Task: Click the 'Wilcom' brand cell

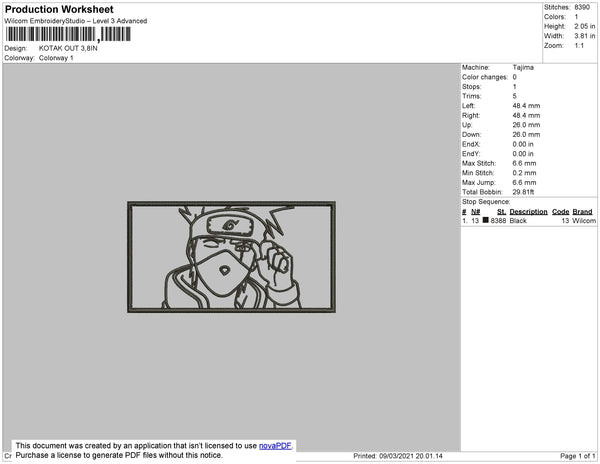Action: (x=584, y=221)
